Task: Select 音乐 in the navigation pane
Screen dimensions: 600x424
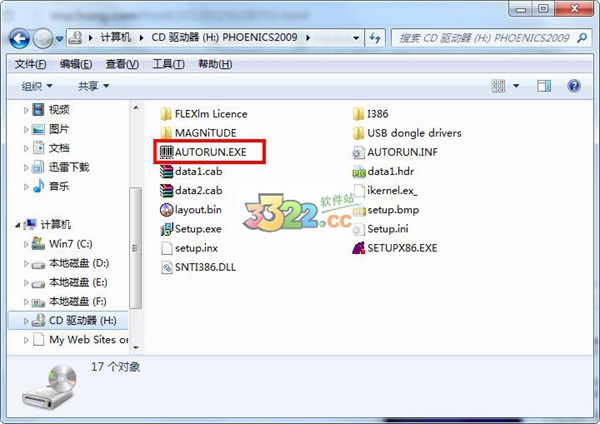Action: click(x=59, y=186)
